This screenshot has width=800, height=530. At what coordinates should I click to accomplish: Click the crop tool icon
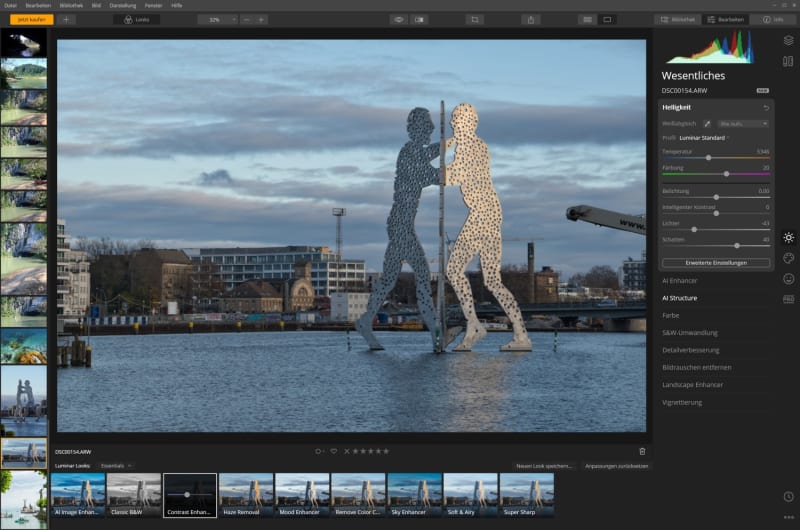pos(475,19)
